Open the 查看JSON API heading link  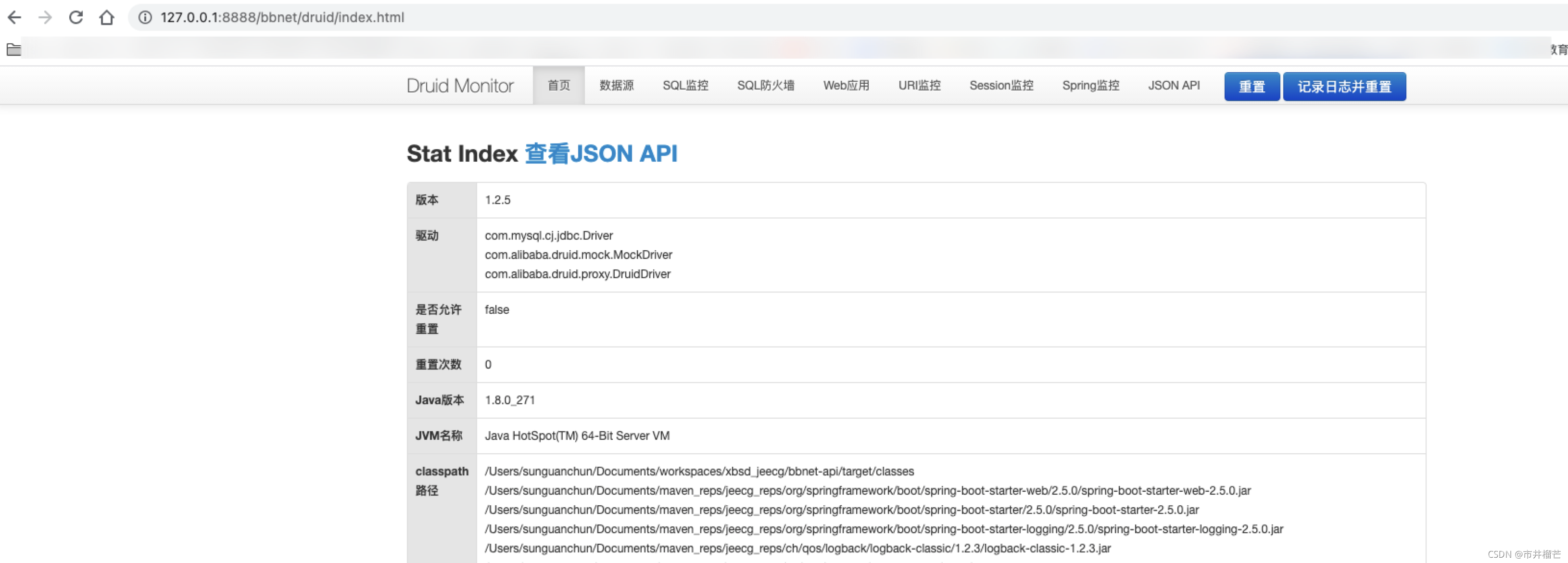(x=601, y=154)
